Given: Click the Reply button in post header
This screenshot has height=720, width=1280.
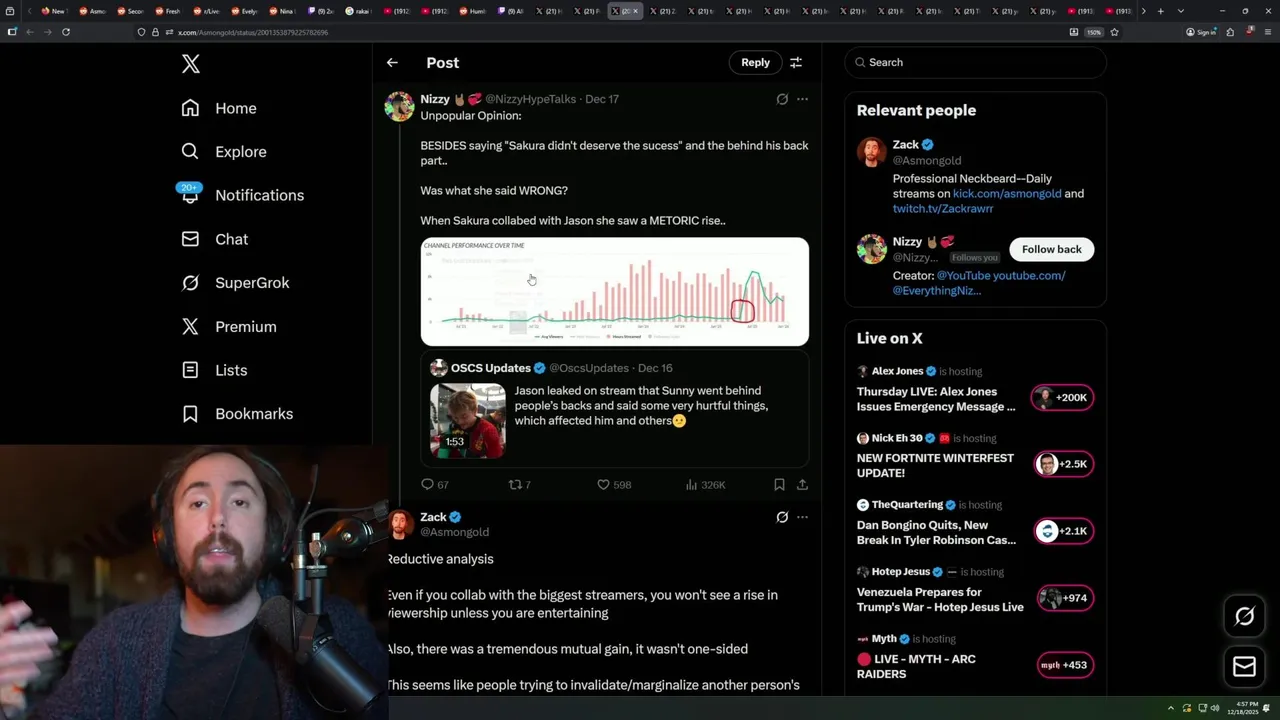Looking at the screenshot, I should (755, 62).
